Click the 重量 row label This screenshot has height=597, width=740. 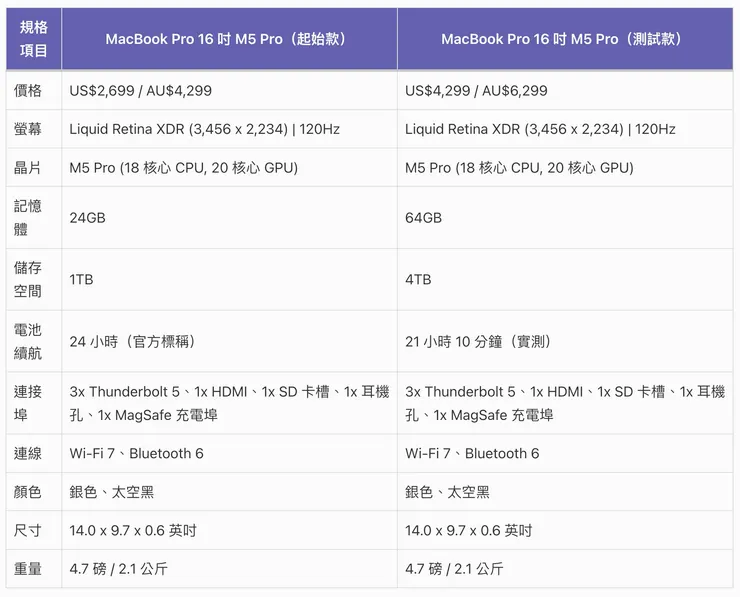(x=29, y=569)
